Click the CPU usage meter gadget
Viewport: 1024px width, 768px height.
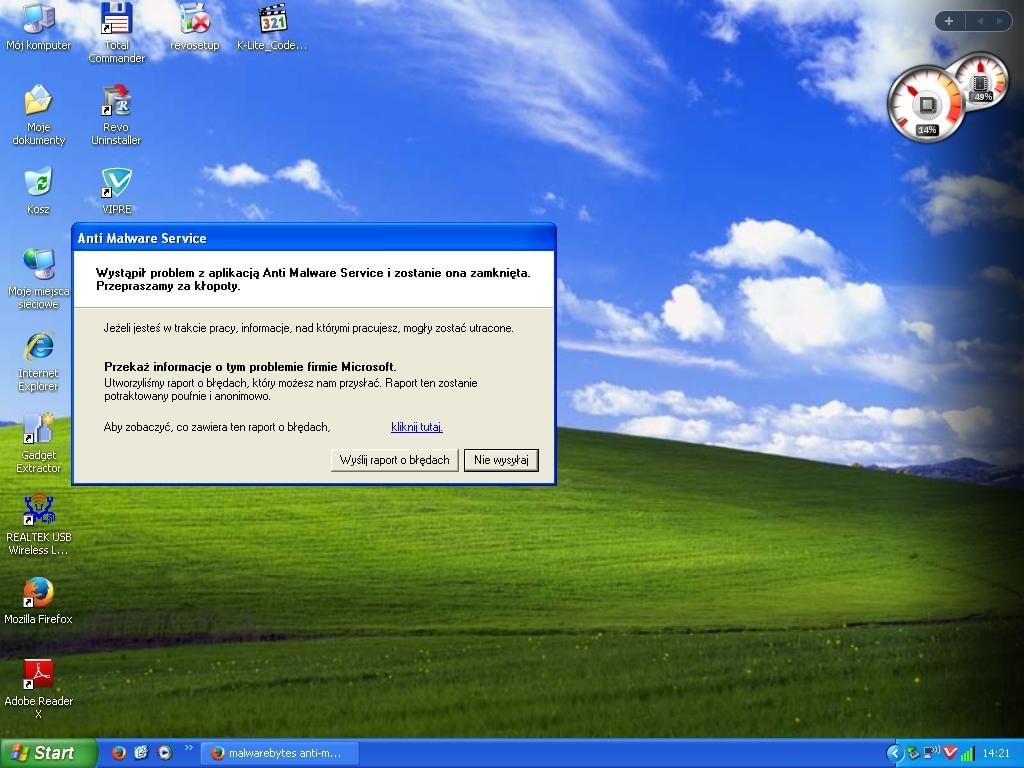[x=926, y=104]
